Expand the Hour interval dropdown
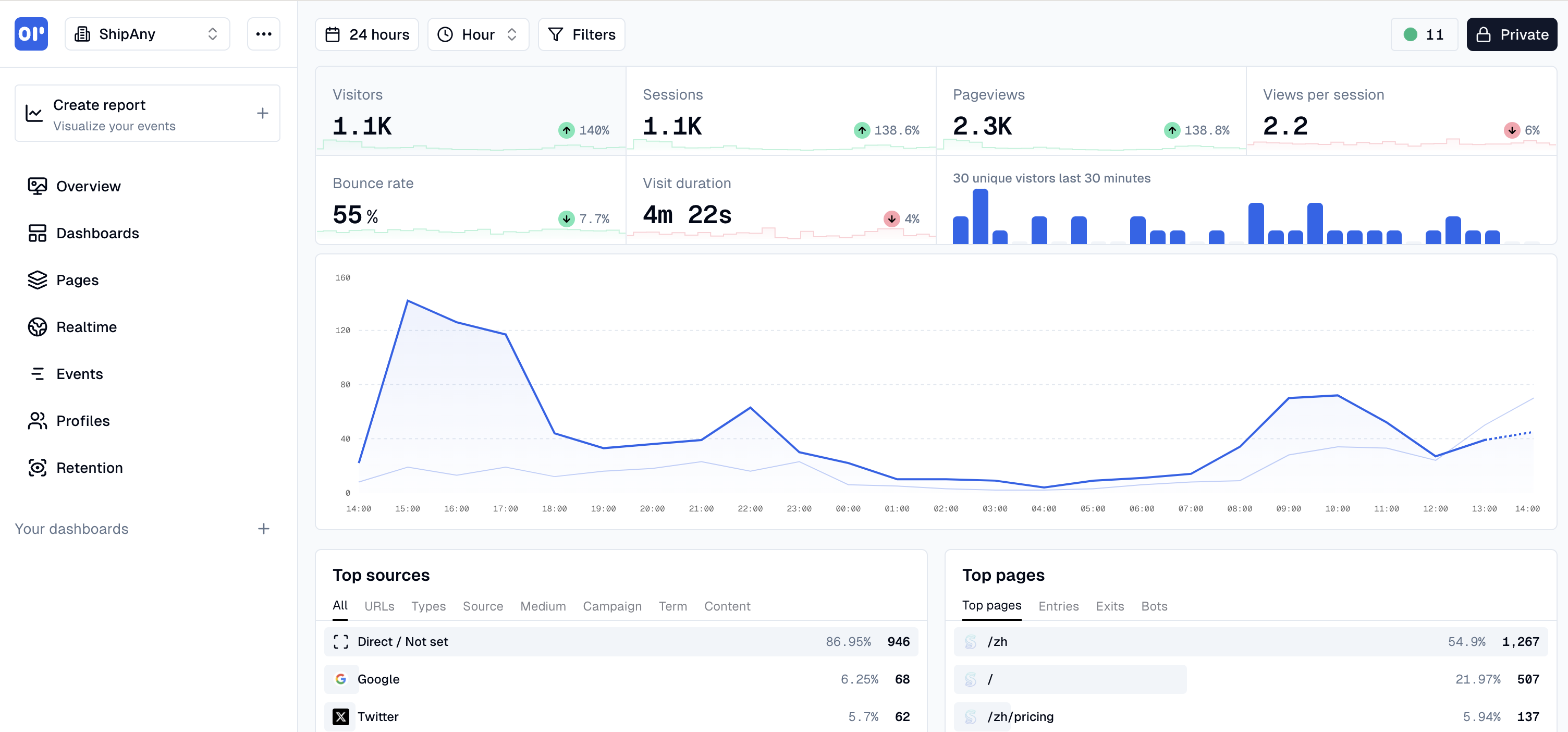Image resolution: width=1568 pixels, height=732 pixels. point(478,34)
